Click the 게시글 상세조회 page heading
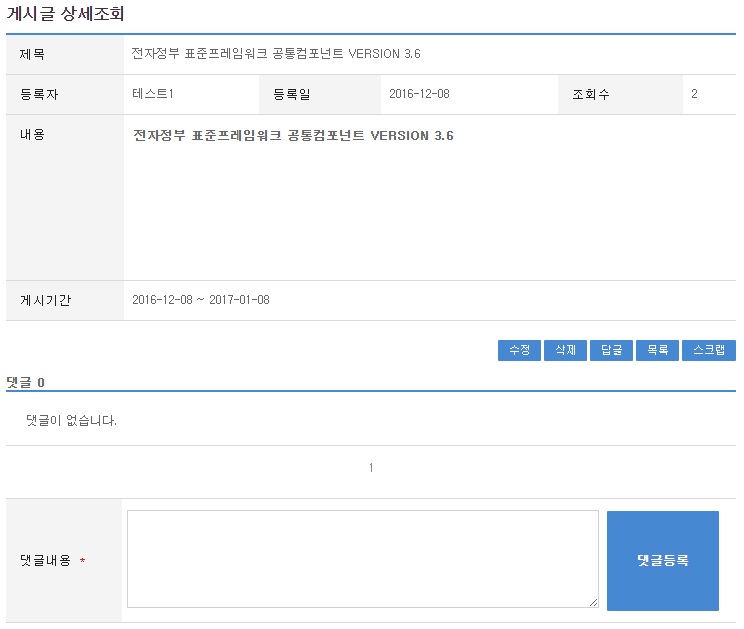The width and height of the screenshot is (744, 629). coord(66,14)
